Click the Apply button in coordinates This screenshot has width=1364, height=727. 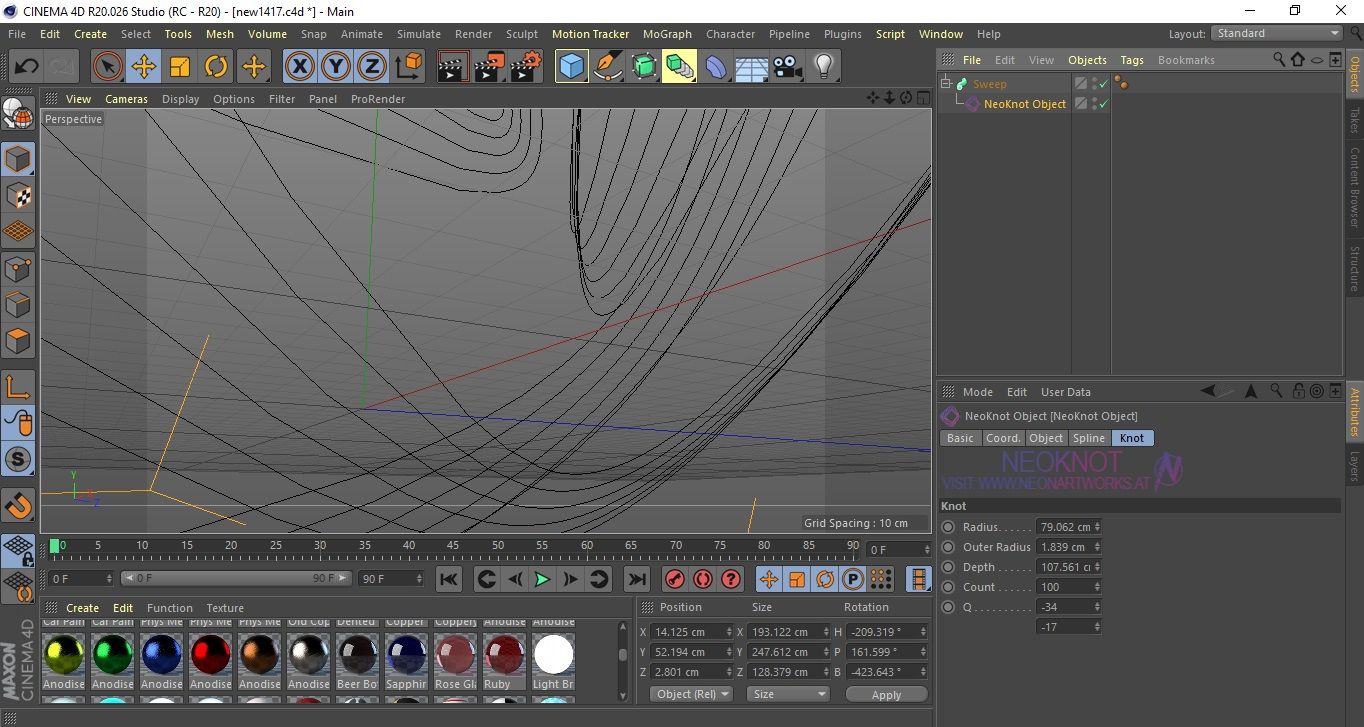(886, 694)
